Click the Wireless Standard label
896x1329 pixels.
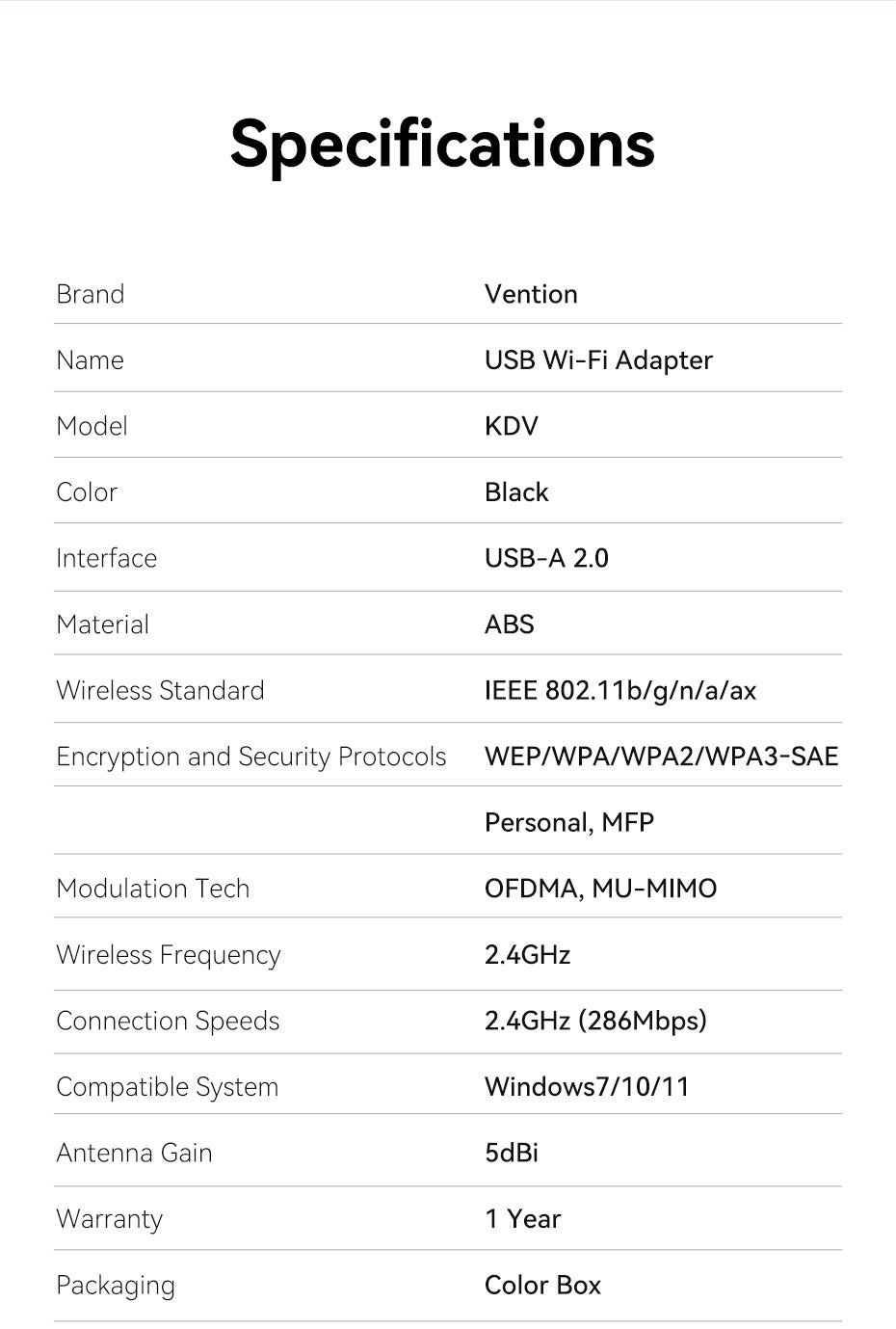coord(160,690)
